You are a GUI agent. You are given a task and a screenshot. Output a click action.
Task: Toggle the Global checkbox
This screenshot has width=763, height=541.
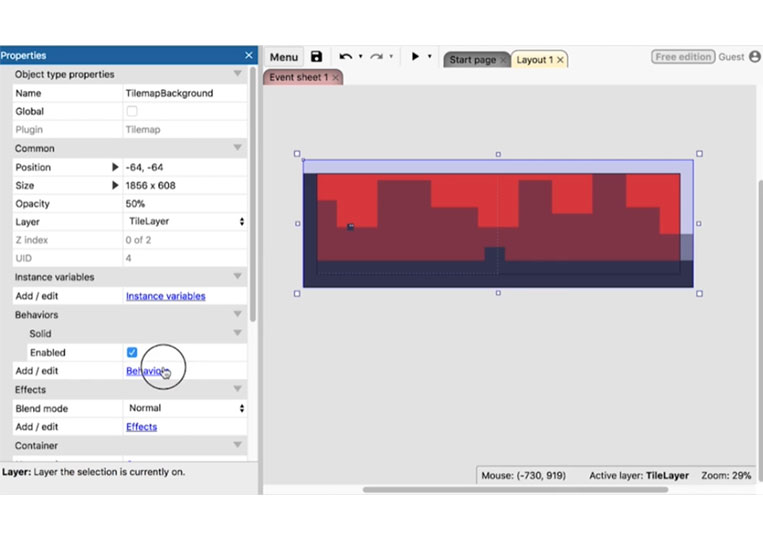[132, 111]
